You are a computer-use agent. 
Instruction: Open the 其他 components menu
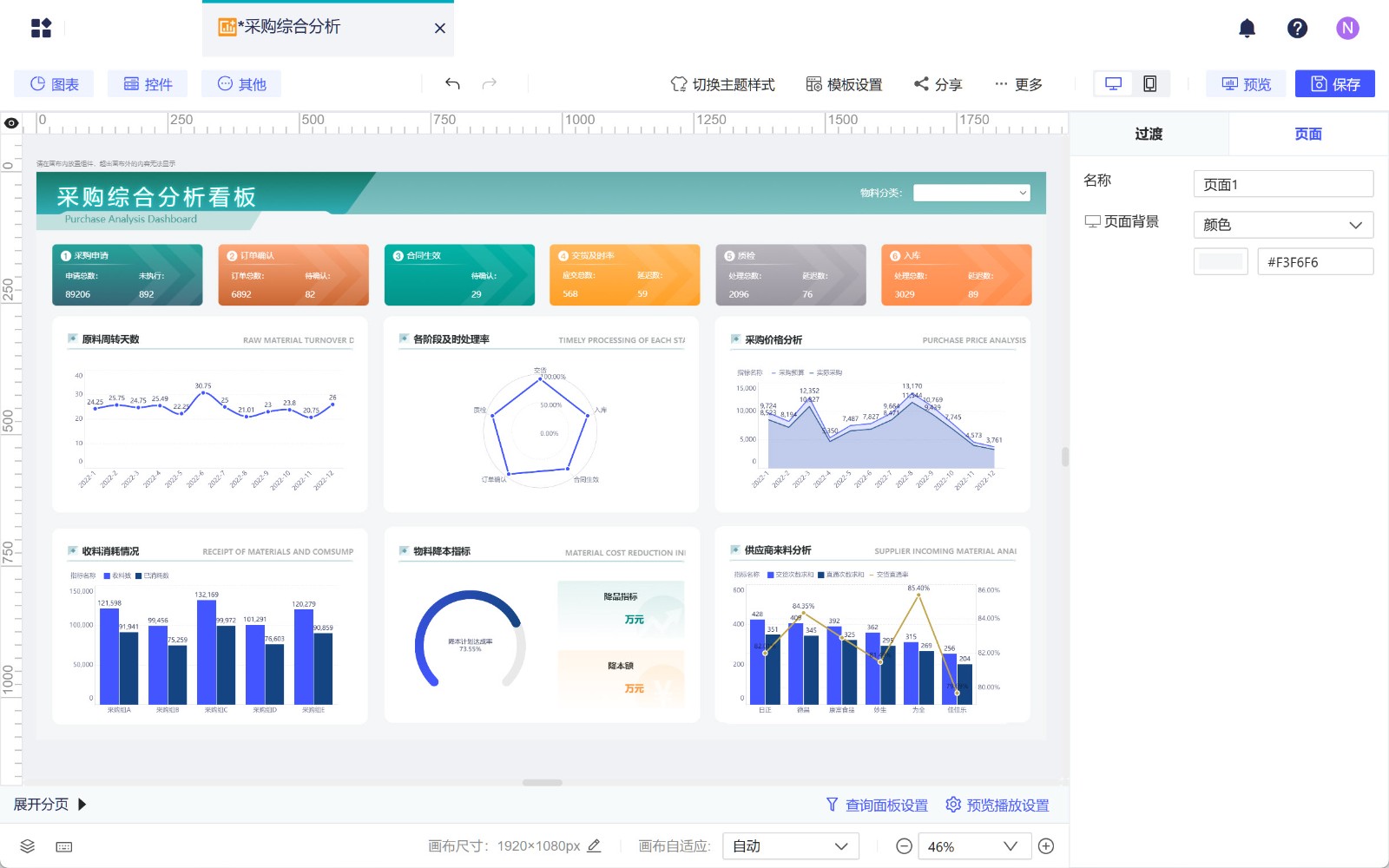click(x=241, y=84)
